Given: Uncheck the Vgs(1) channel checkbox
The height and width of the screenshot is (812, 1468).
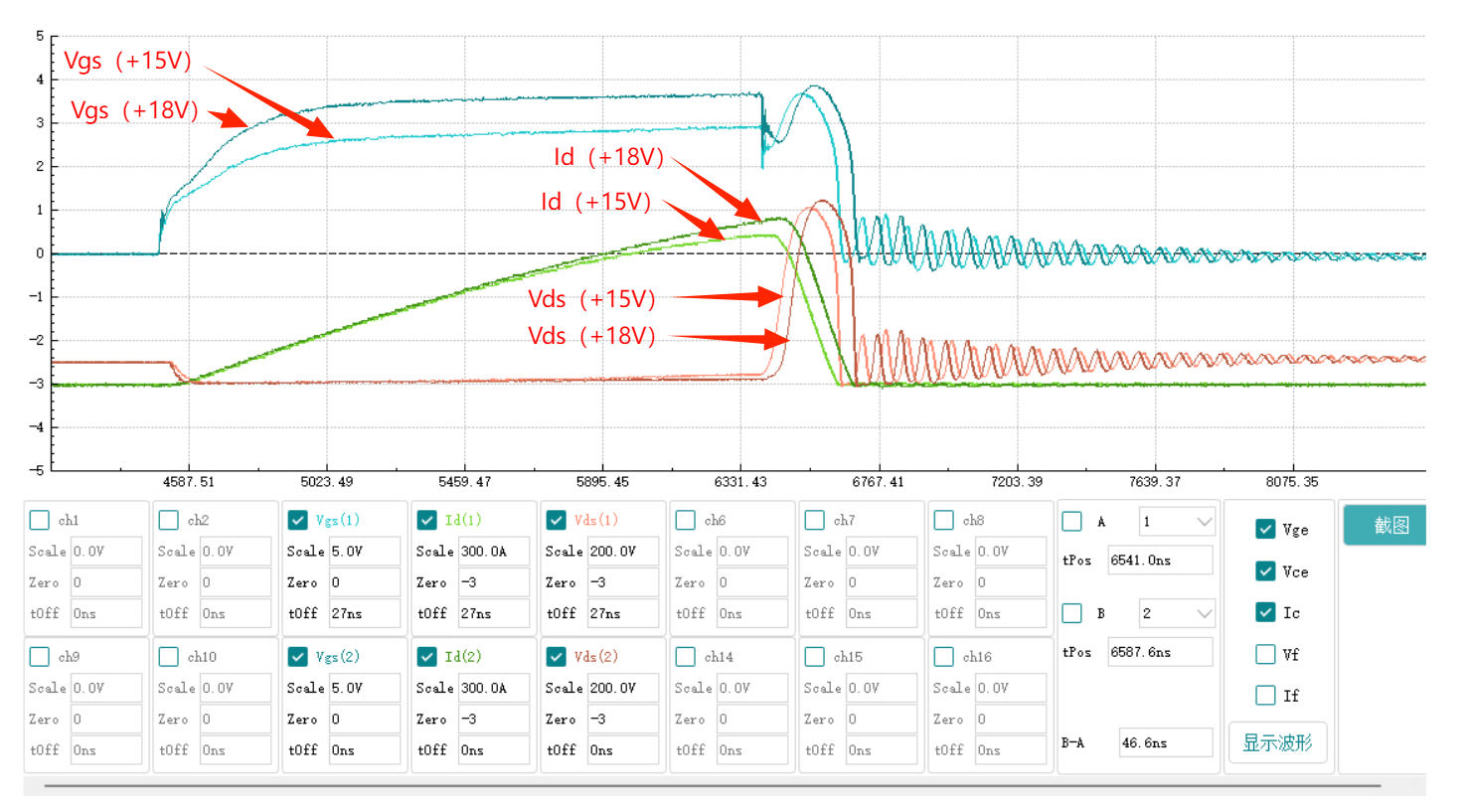Looking at the screenshot, I should (x=297, y=520).
